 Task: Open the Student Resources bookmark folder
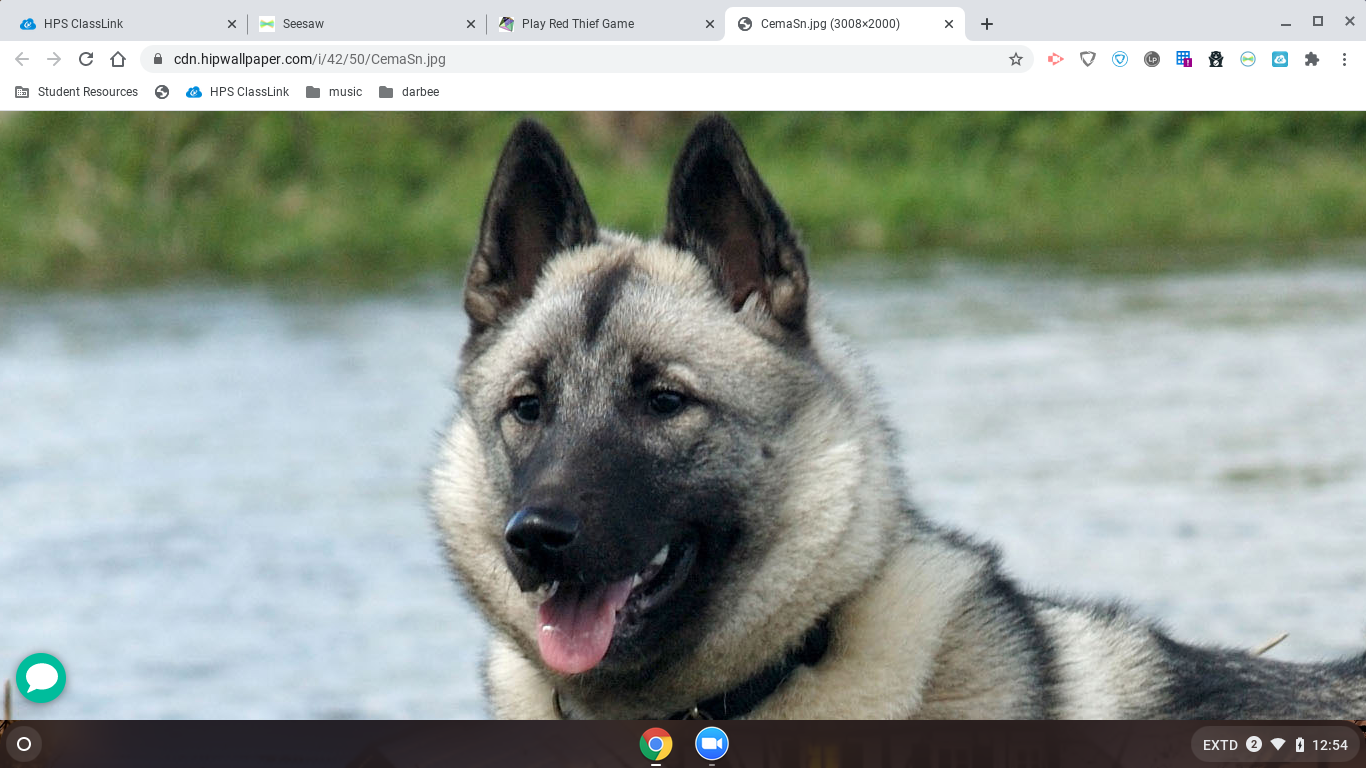click(77, 92)
